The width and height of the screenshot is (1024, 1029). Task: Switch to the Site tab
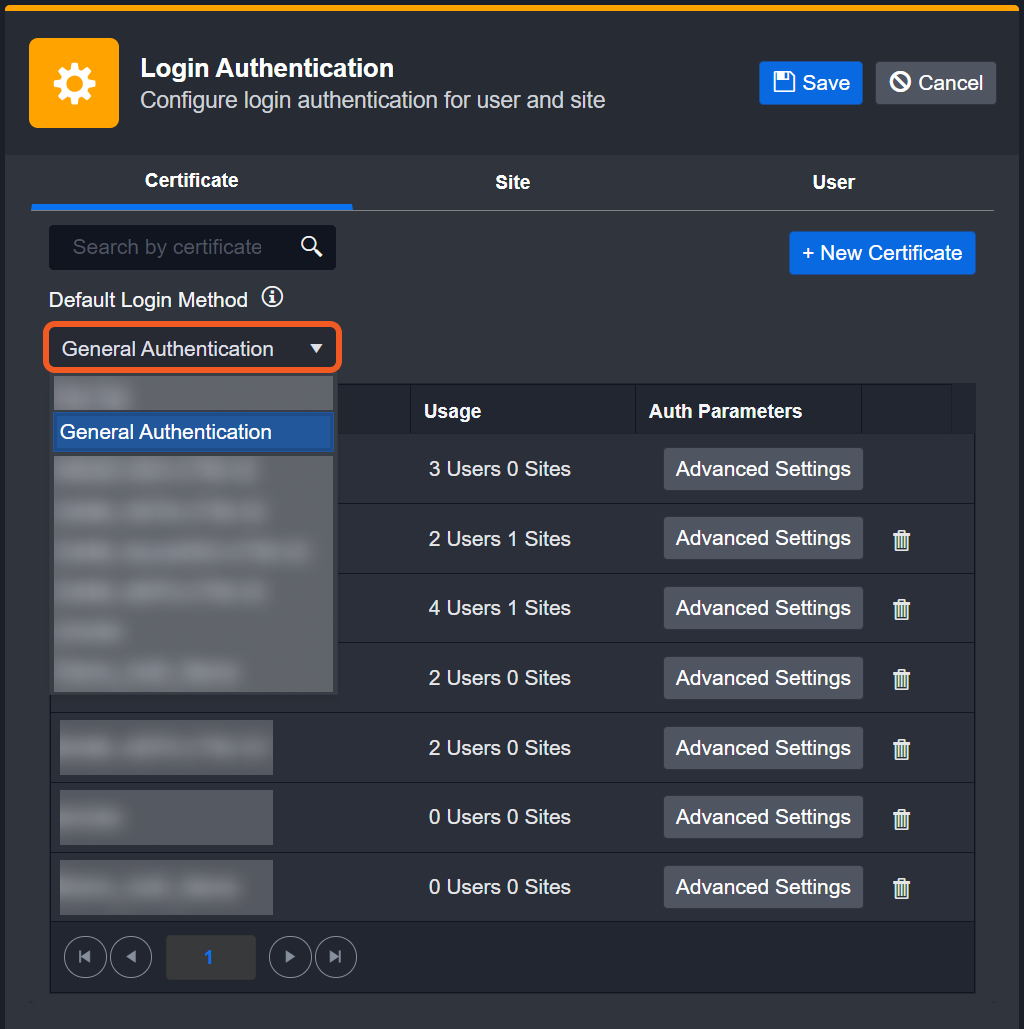(512, 182)
